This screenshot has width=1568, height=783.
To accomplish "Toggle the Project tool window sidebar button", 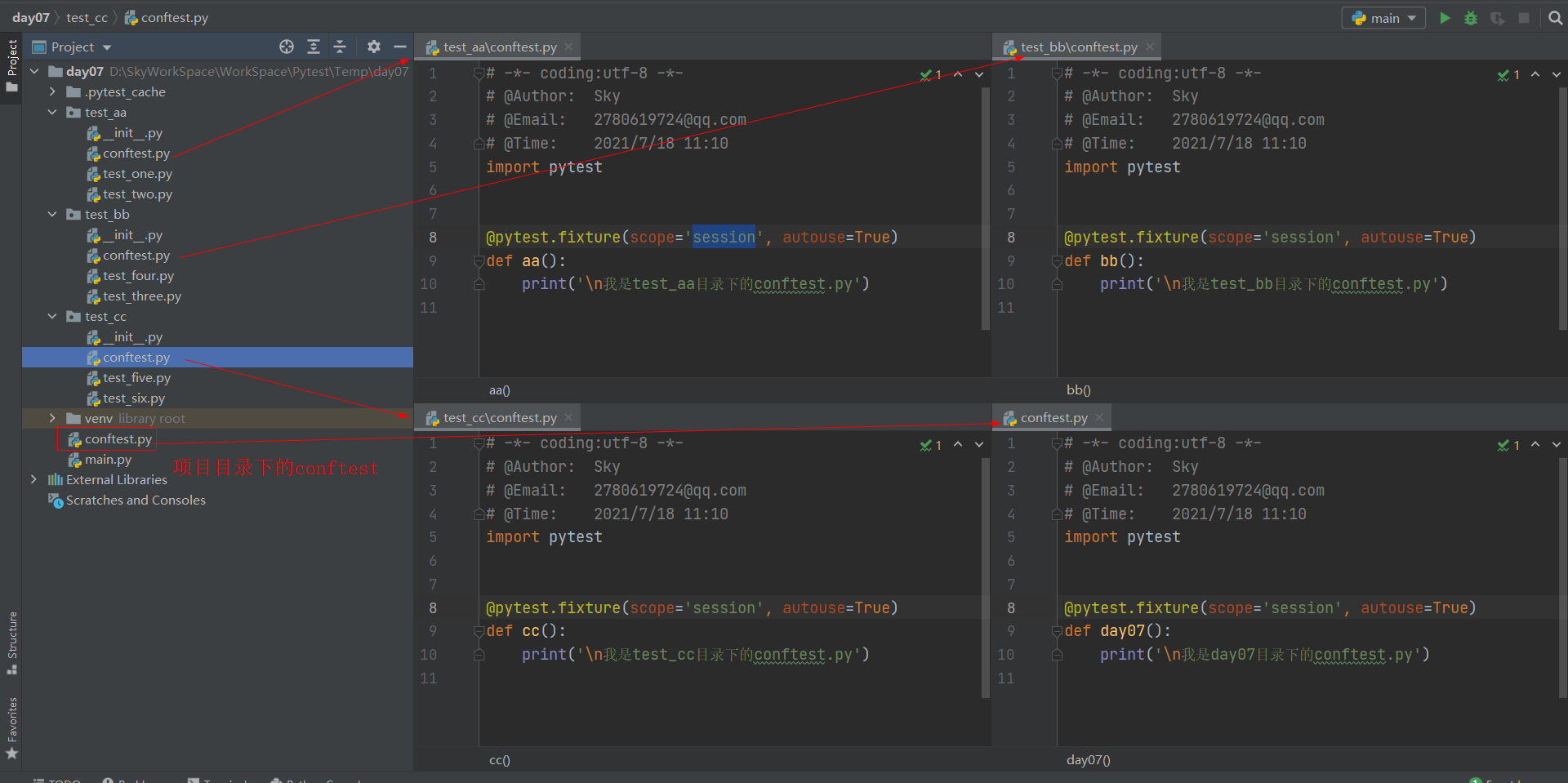I will point(11,65).
